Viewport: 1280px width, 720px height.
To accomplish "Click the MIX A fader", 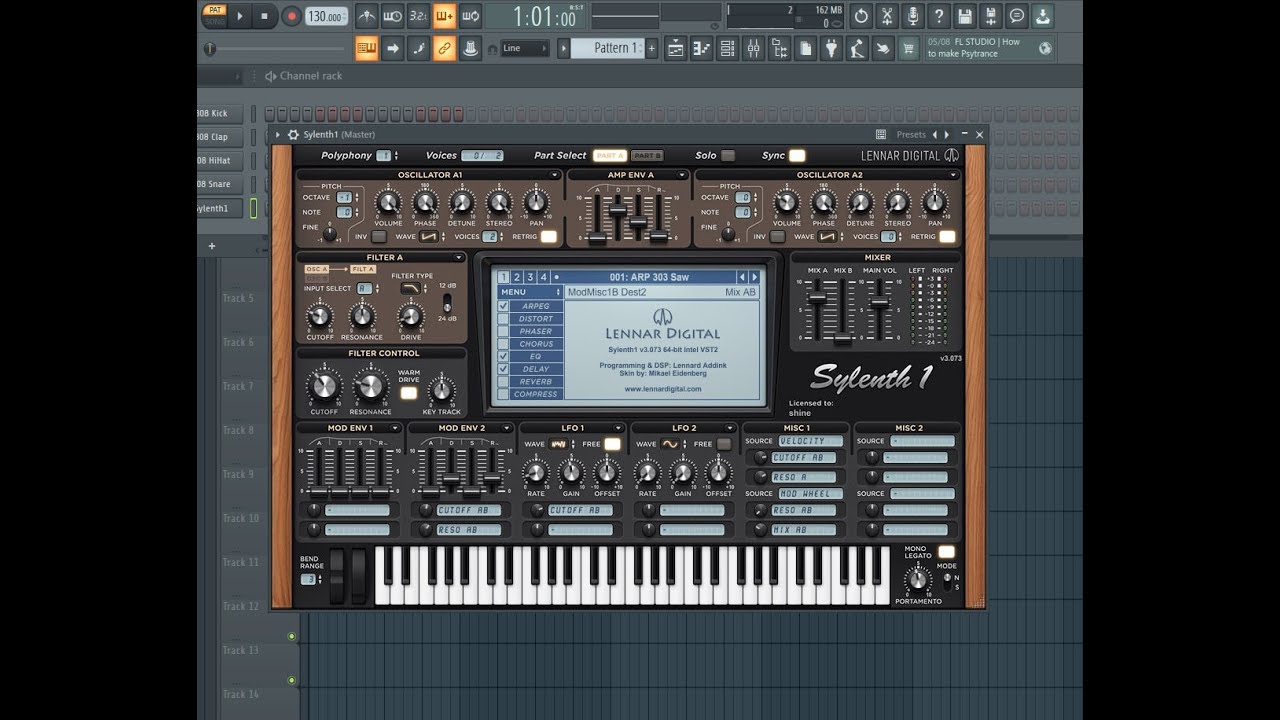I will pos(817,299).
